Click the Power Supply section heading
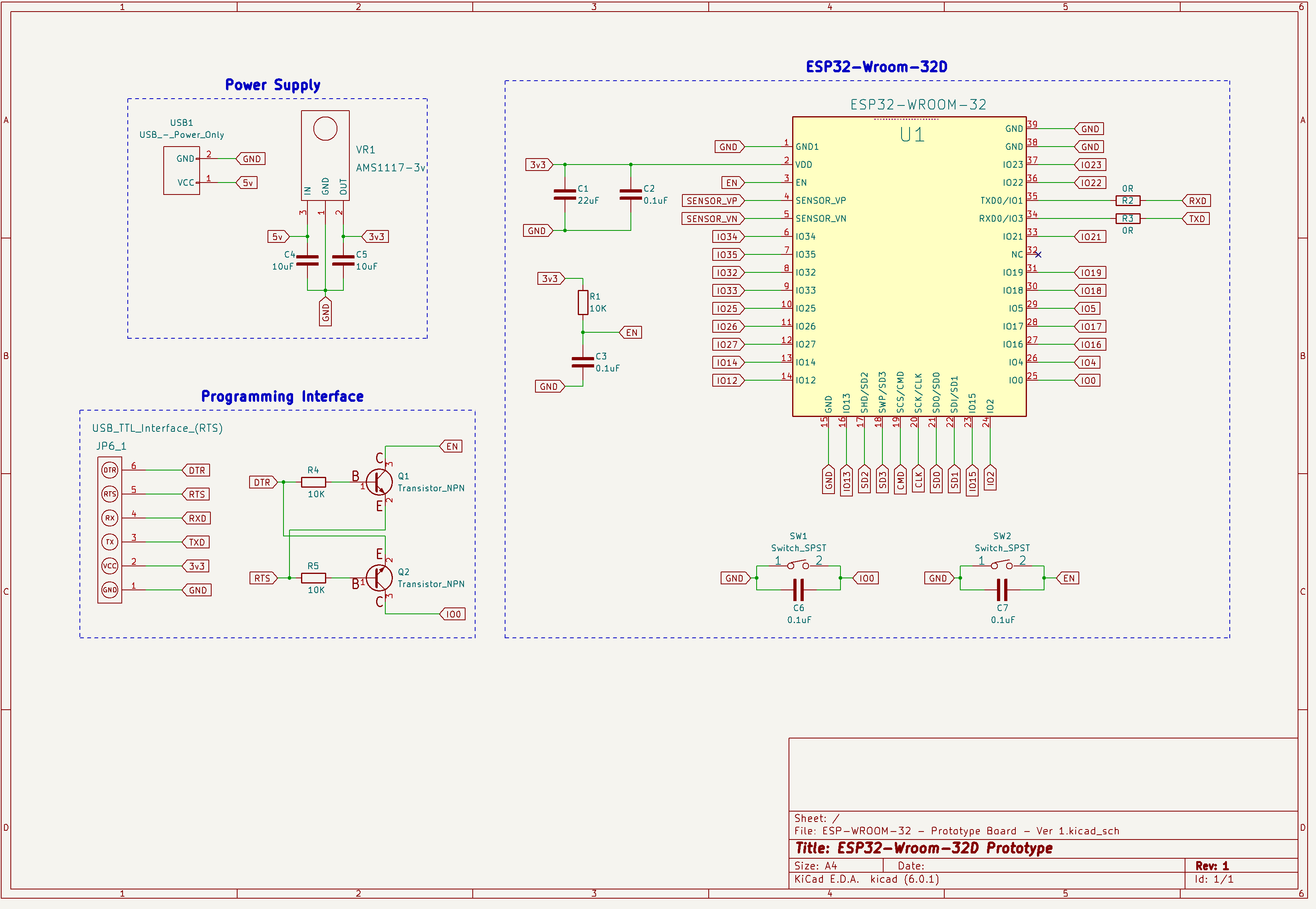 [x=273, y=85]
